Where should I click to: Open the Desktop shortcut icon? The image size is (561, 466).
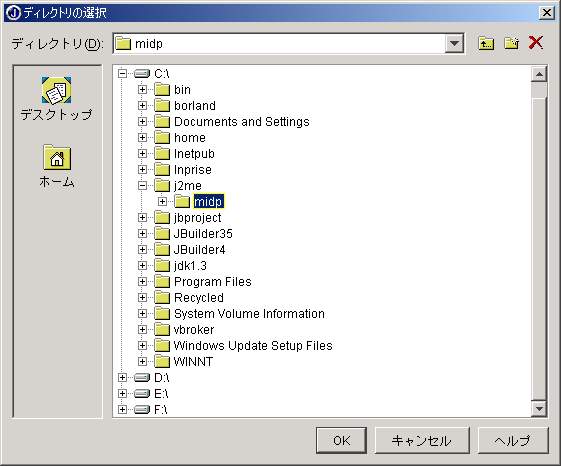point(56,90)
